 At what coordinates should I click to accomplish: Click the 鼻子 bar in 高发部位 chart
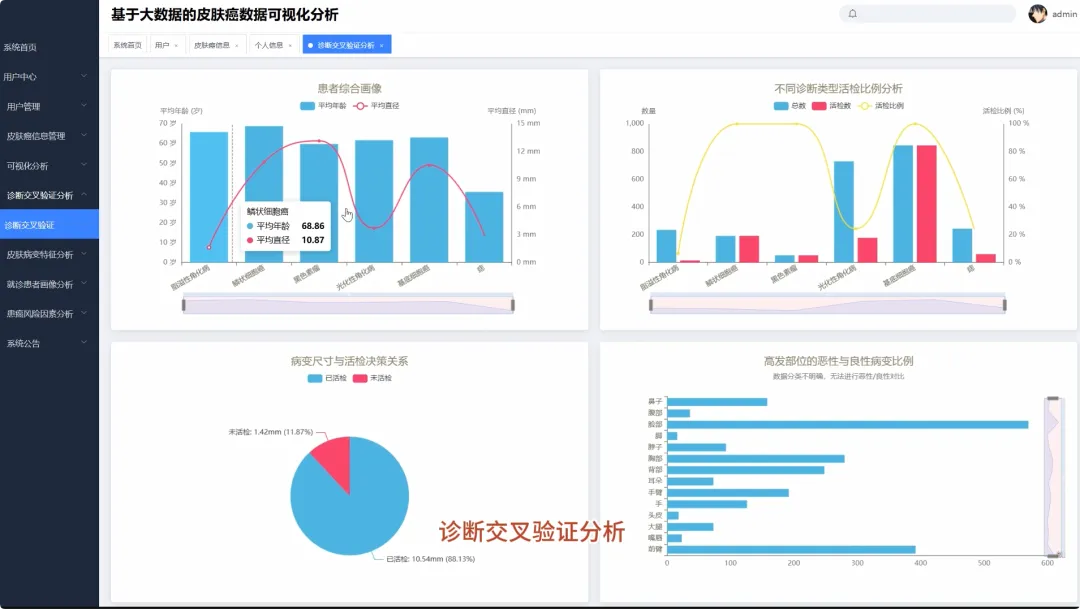coord(717,402)
